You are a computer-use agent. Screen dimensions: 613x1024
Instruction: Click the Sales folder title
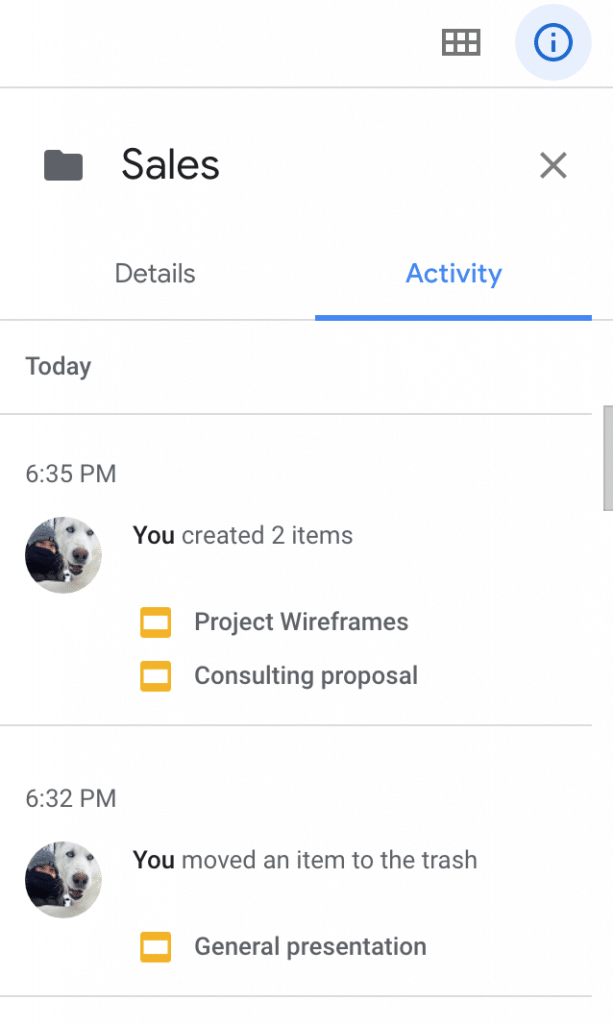(170, 165)
